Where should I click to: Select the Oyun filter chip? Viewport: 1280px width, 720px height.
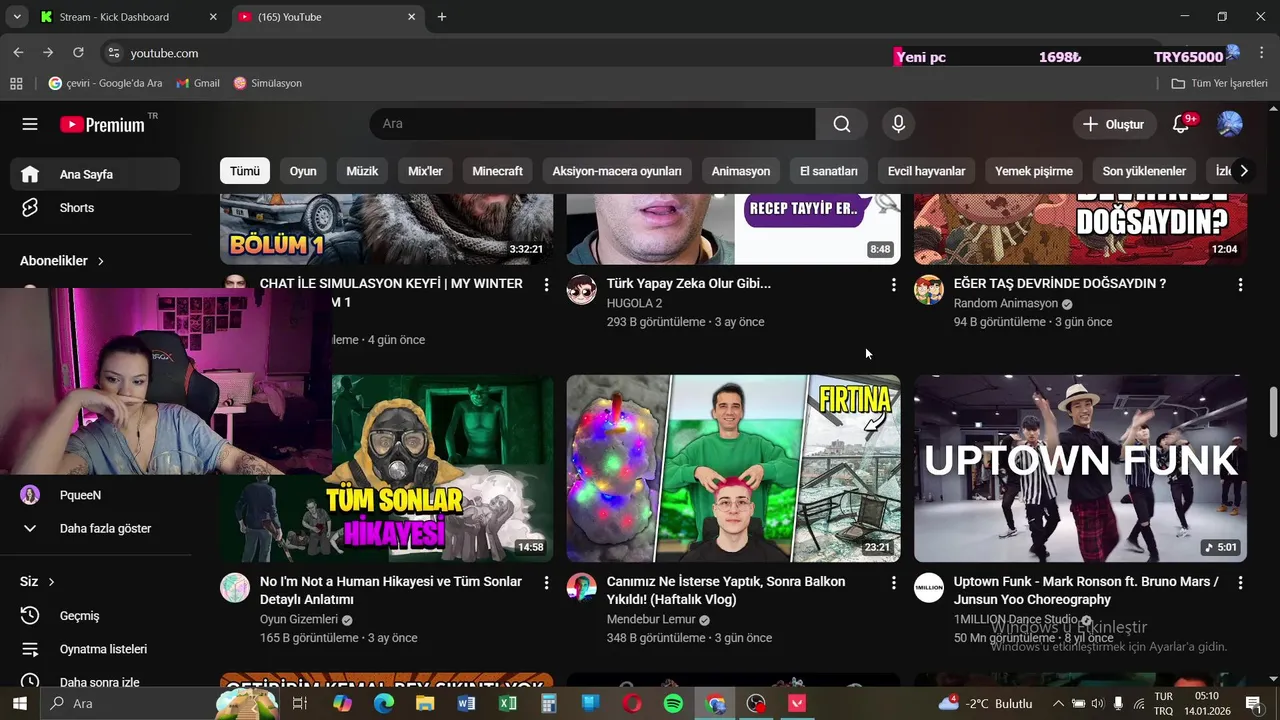[303, 171]
